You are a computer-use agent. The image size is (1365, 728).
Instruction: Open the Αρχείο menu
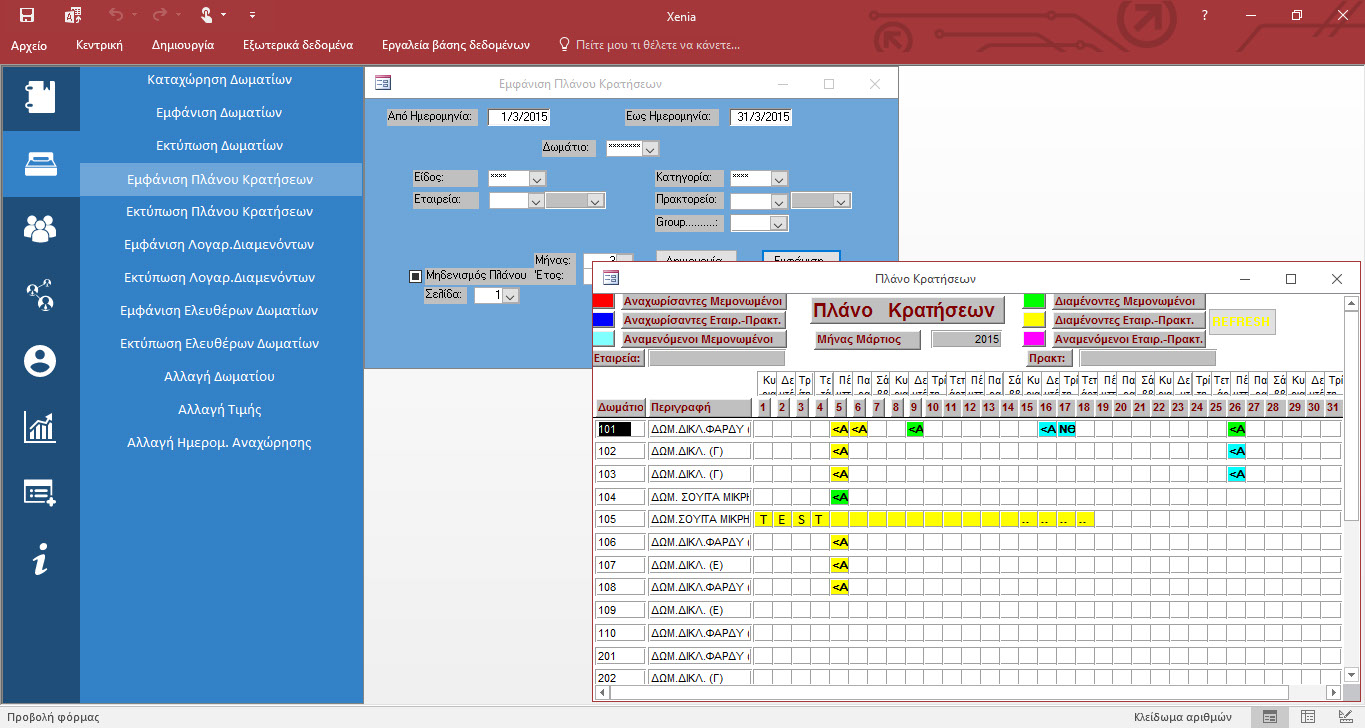pos(29,45)
